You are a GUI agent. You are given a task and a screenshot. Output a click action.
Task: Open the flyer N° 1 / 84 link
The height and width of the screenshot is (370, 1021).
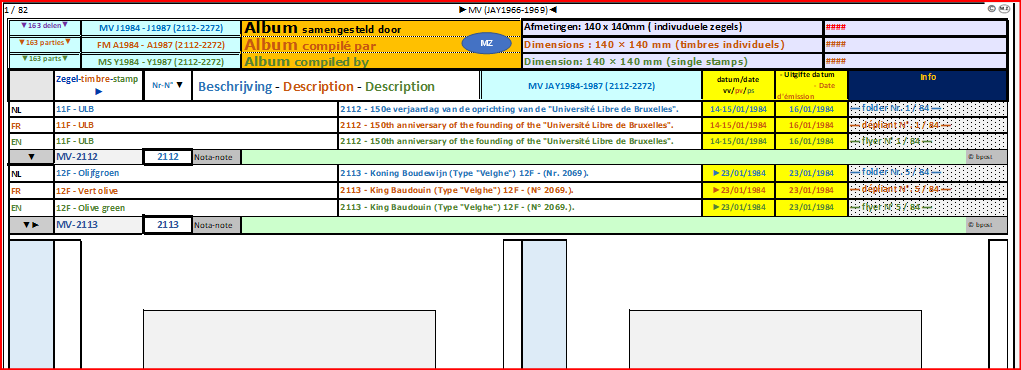tap(890, 141)
